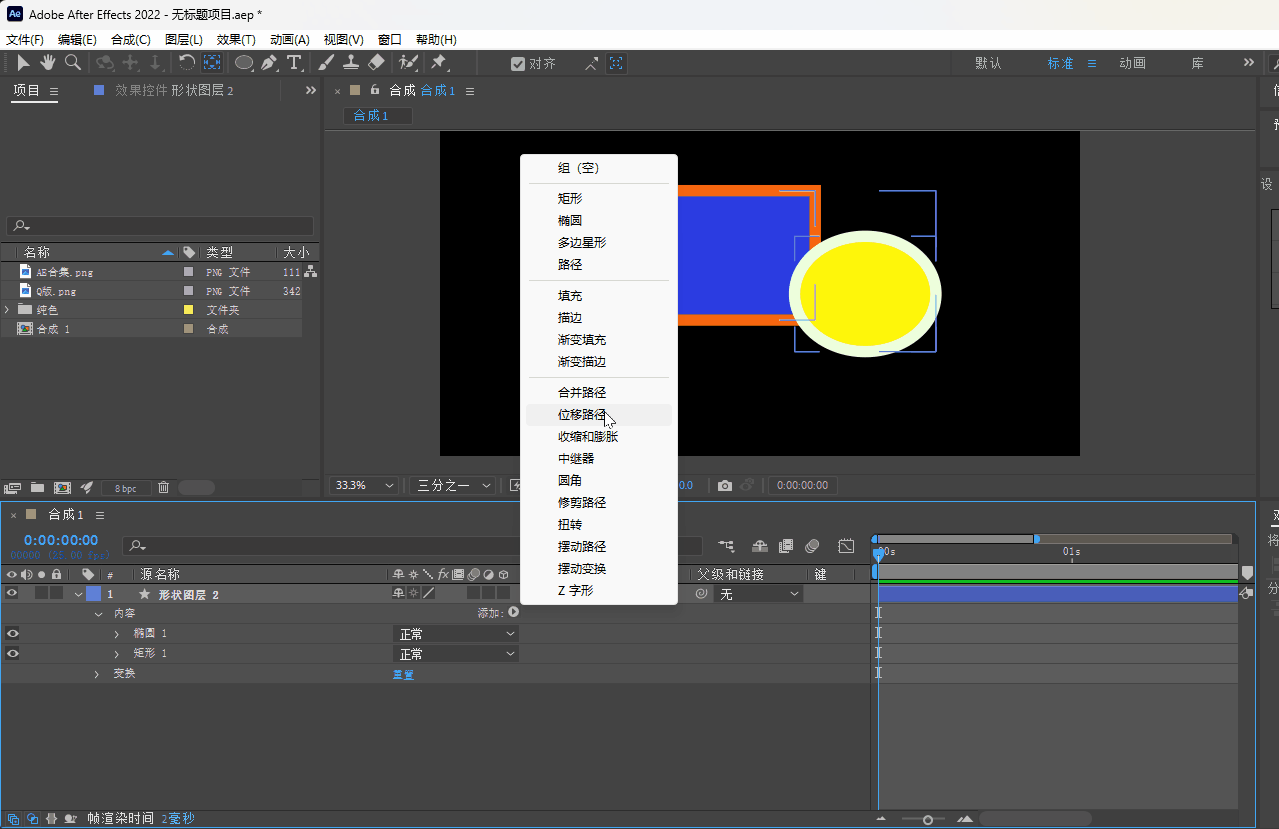1279x829 pixels.
Task: Click the 01s mark on time ruler
Action: tap(1071, 552)
